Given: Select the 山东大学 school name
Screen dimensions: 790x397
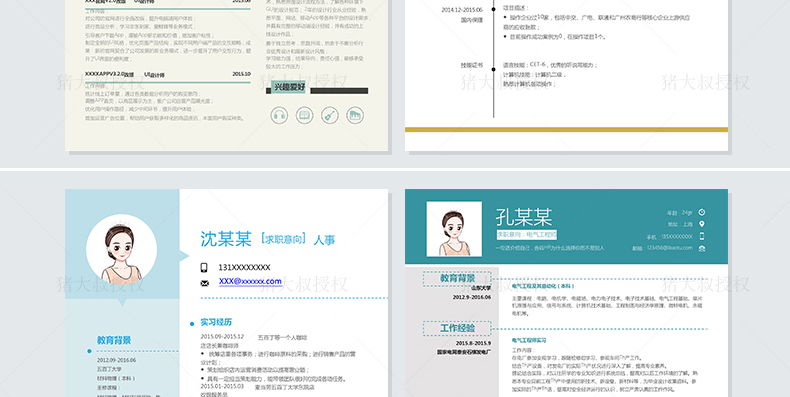Looking at the screenshot, I should (x=481, y=288).
